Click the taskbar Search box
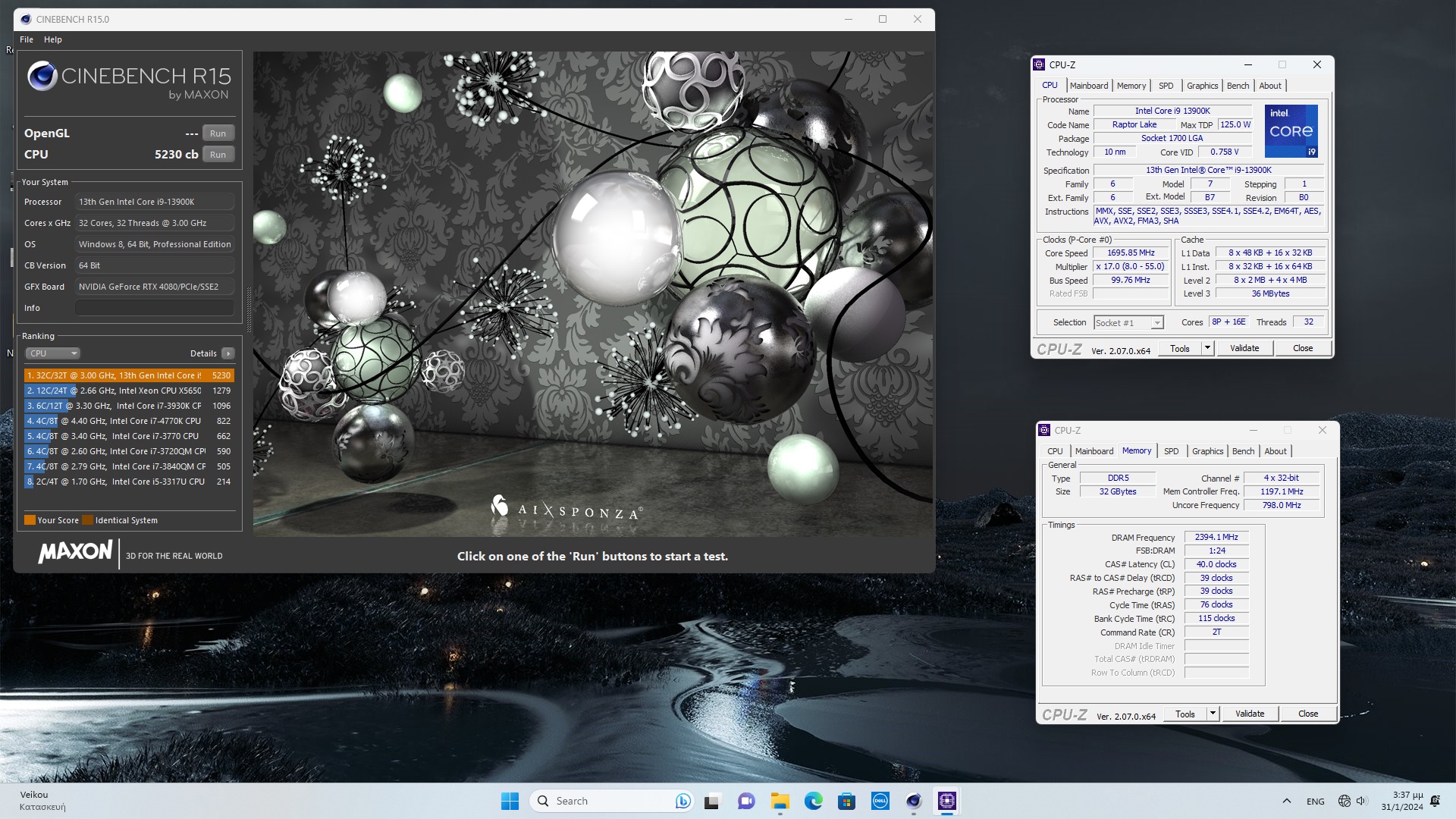The height and width of the screenshot is (819, 1456). pyautogui.click(x=612, y=802)
